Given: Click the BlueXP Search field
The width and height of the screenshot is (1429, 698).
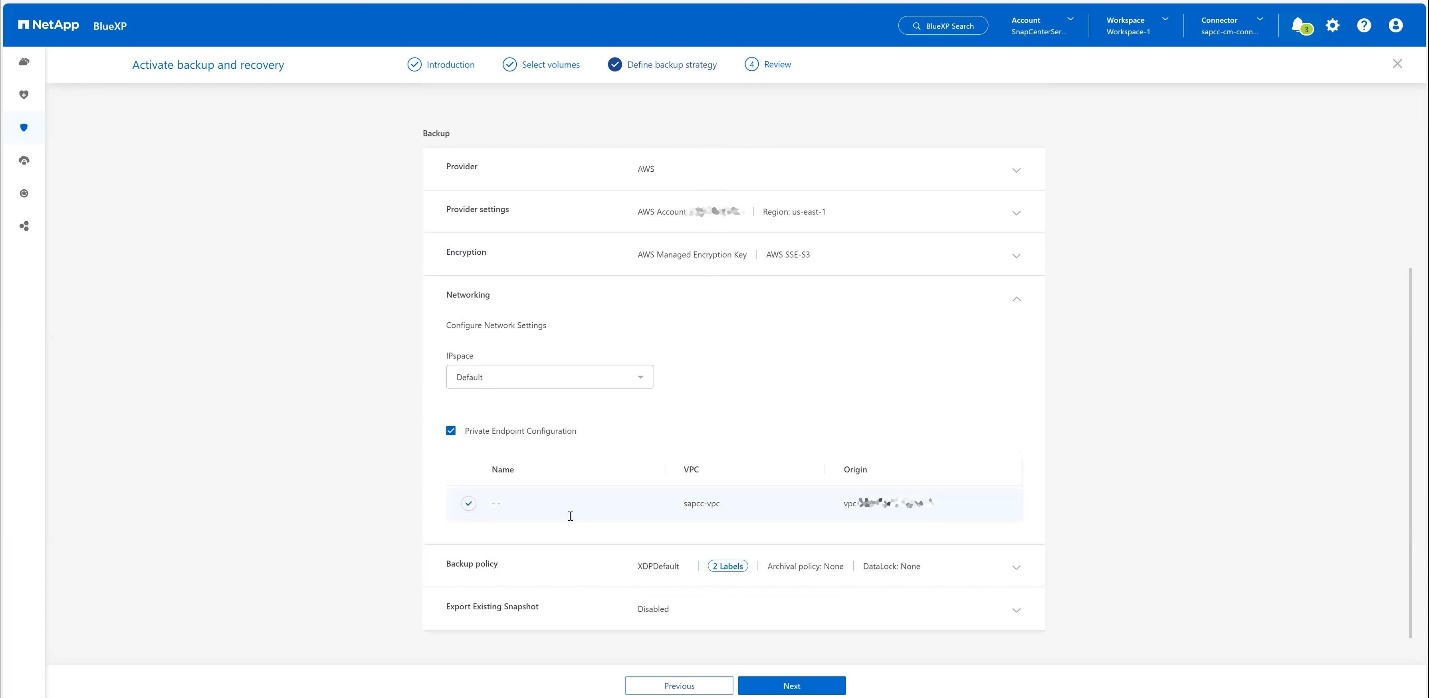Looking at the screenshot, I should pos(943,26).
